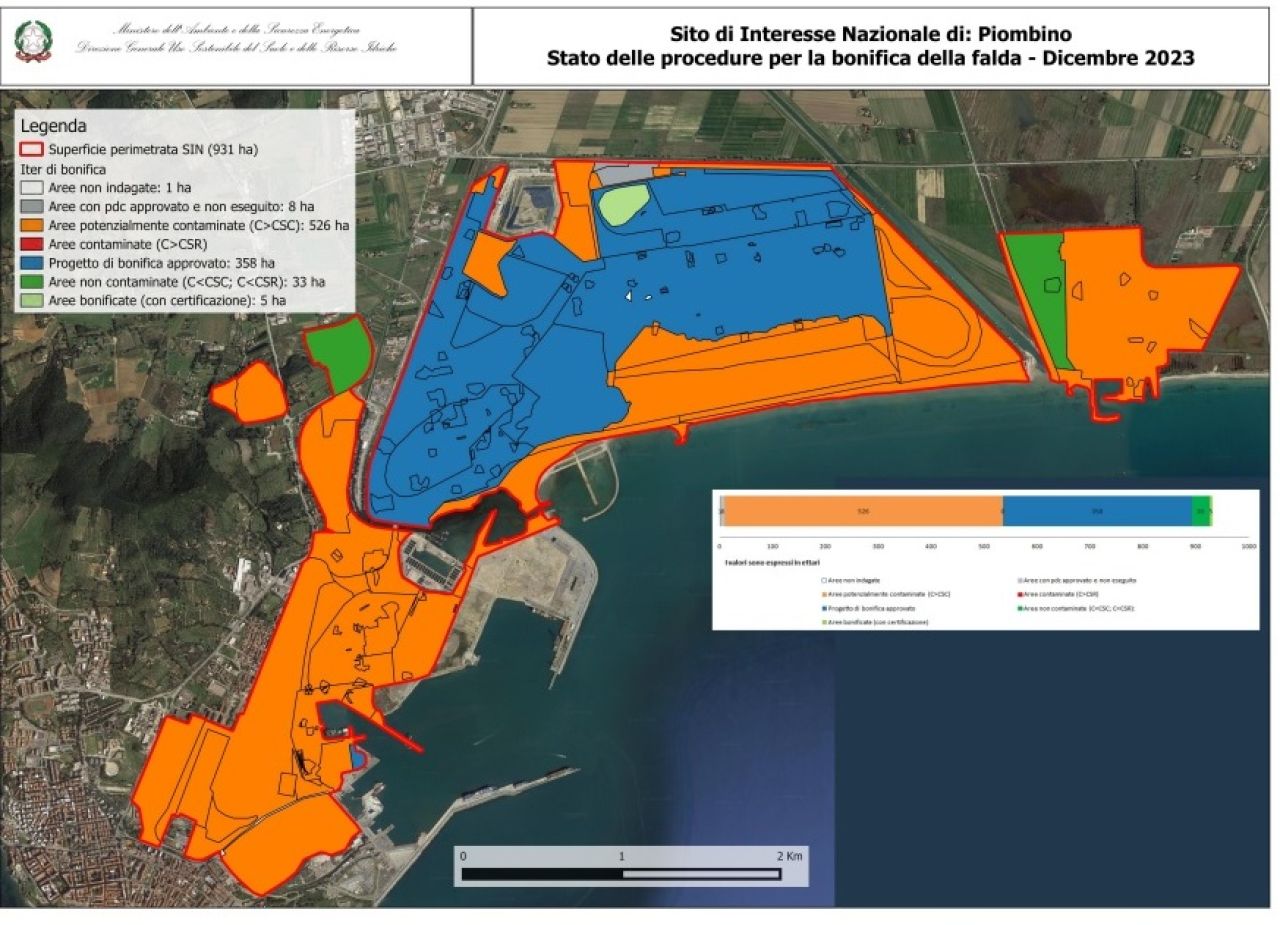
Task: Click the orange 526 segment of bar chart
Action: click(x=862, y=510)
